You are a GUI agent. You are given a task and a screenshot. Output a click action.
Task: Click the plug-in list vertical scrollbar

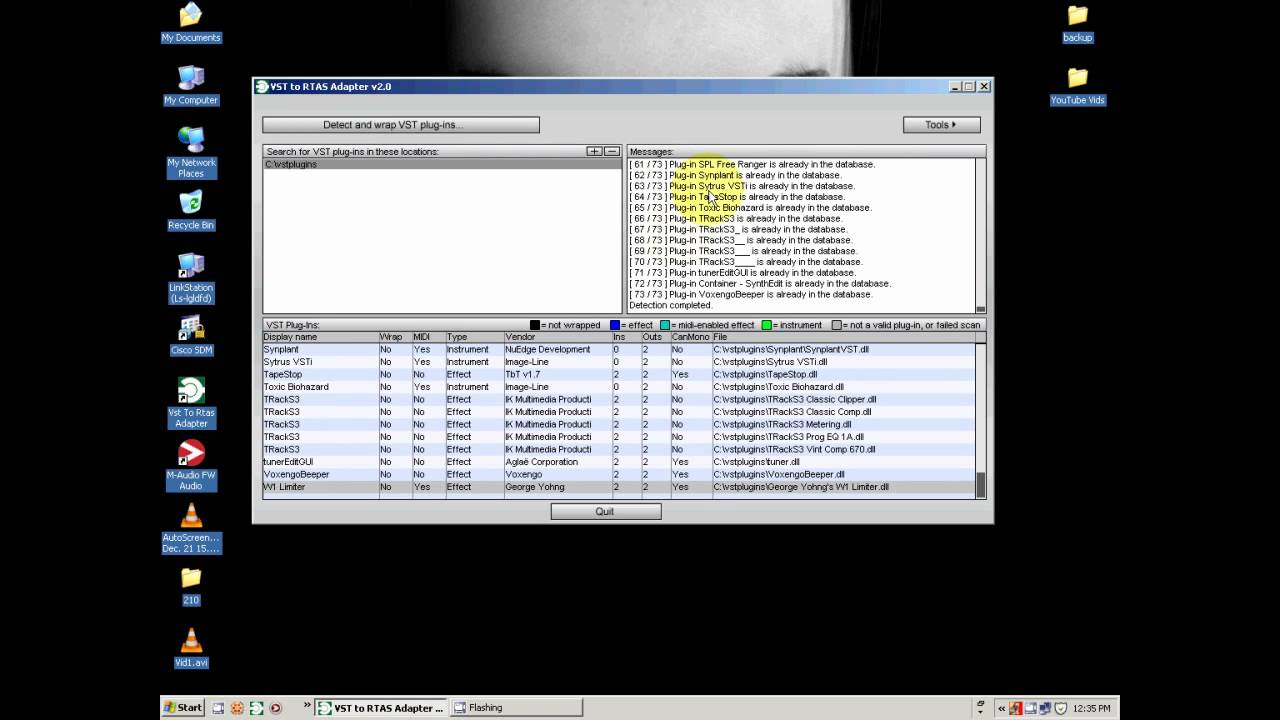point(981,420)
